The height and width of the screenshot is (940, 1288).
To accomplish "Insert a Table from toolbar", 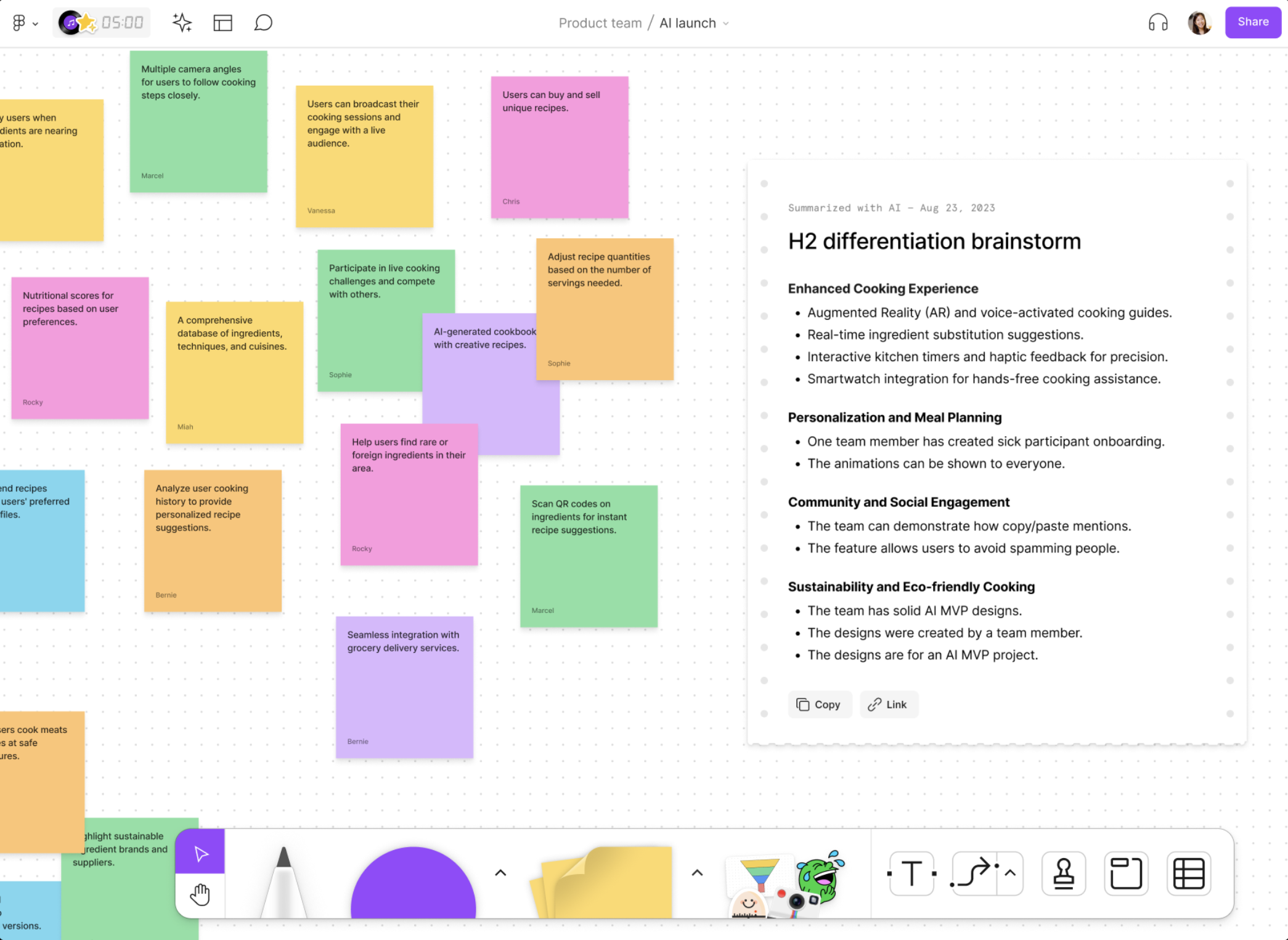I will coord(1189,873).
